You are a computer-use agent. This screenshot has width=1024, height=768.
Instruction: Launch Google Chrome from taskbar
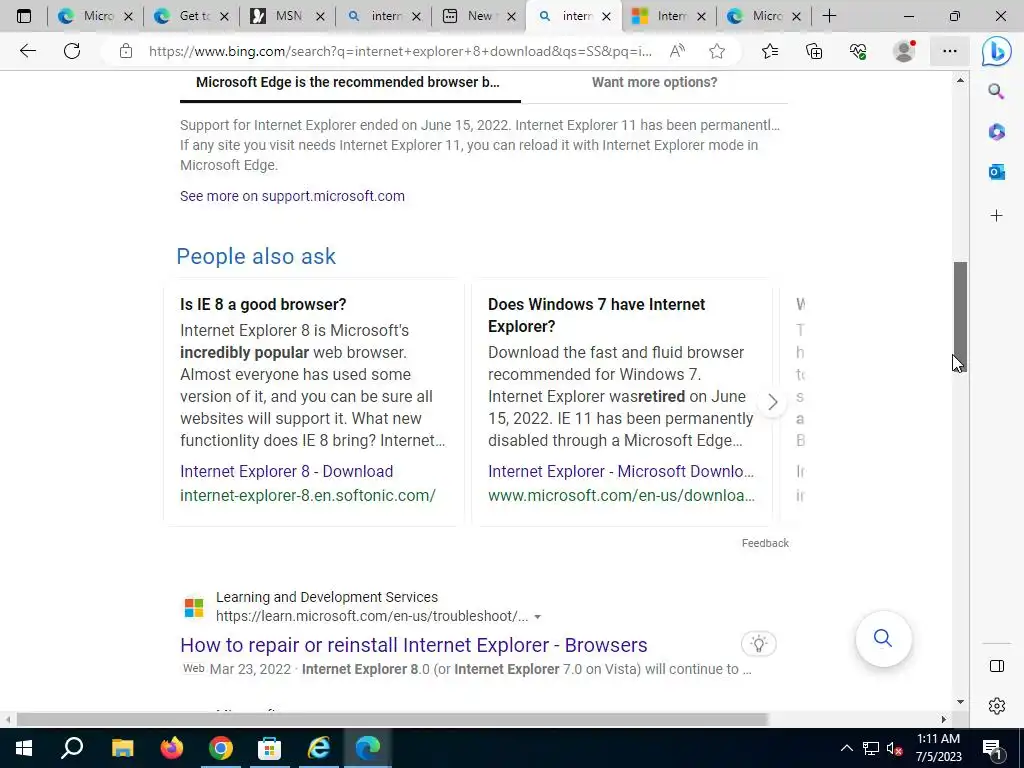click(221, 748)
